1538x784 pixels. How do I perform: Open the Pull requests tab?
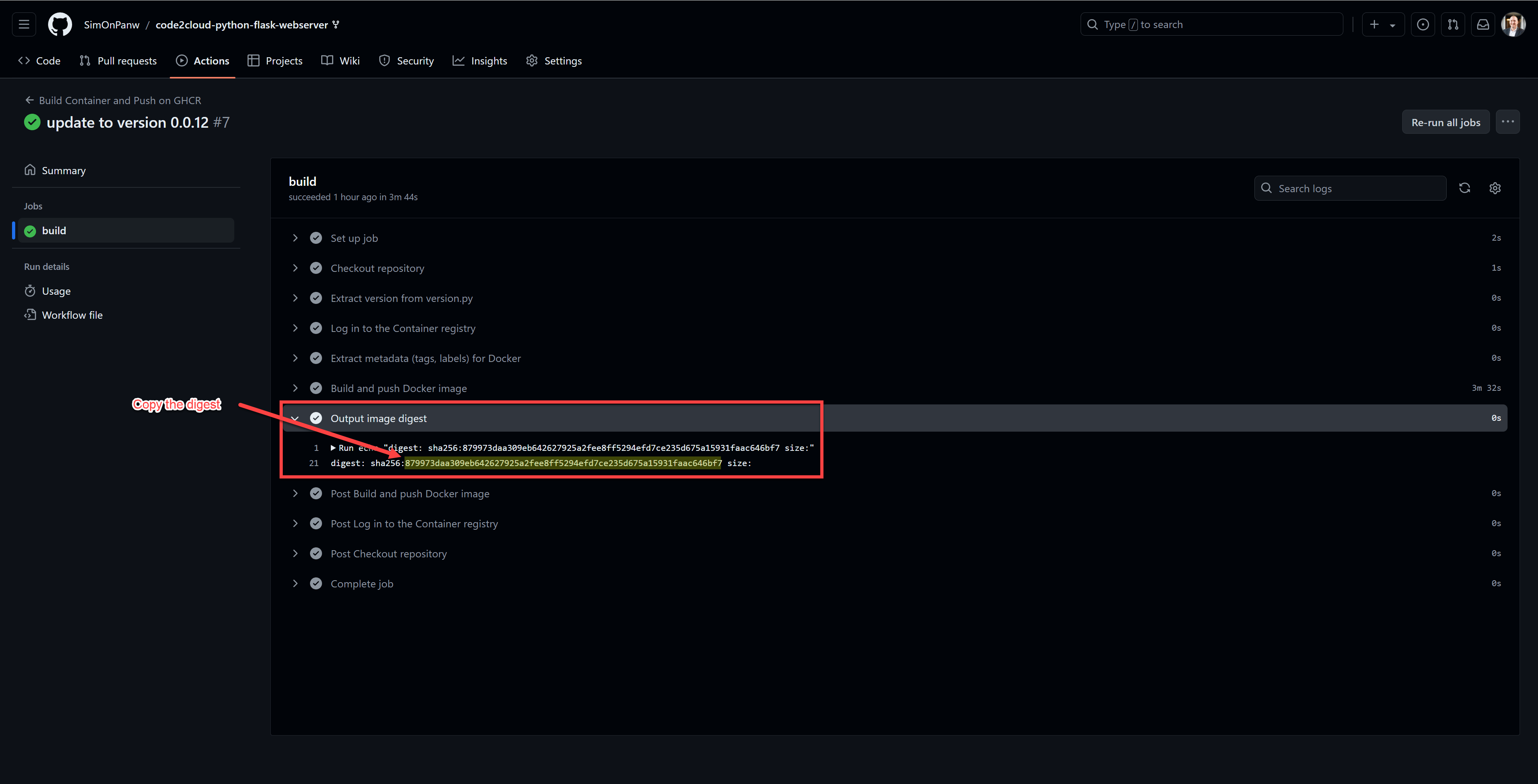click(118, 61)
